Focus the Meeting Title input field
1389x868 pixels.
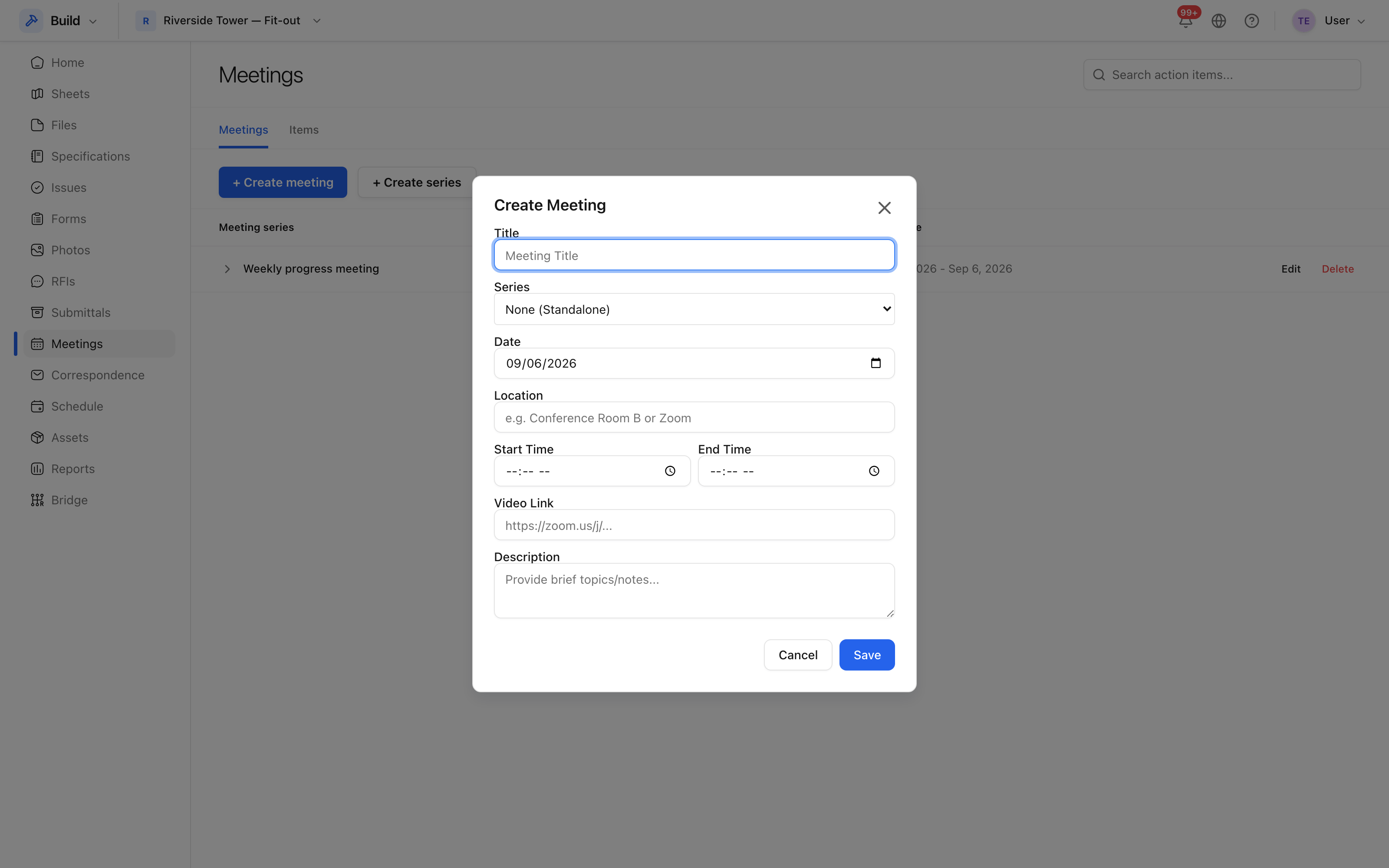coord(694,255)
